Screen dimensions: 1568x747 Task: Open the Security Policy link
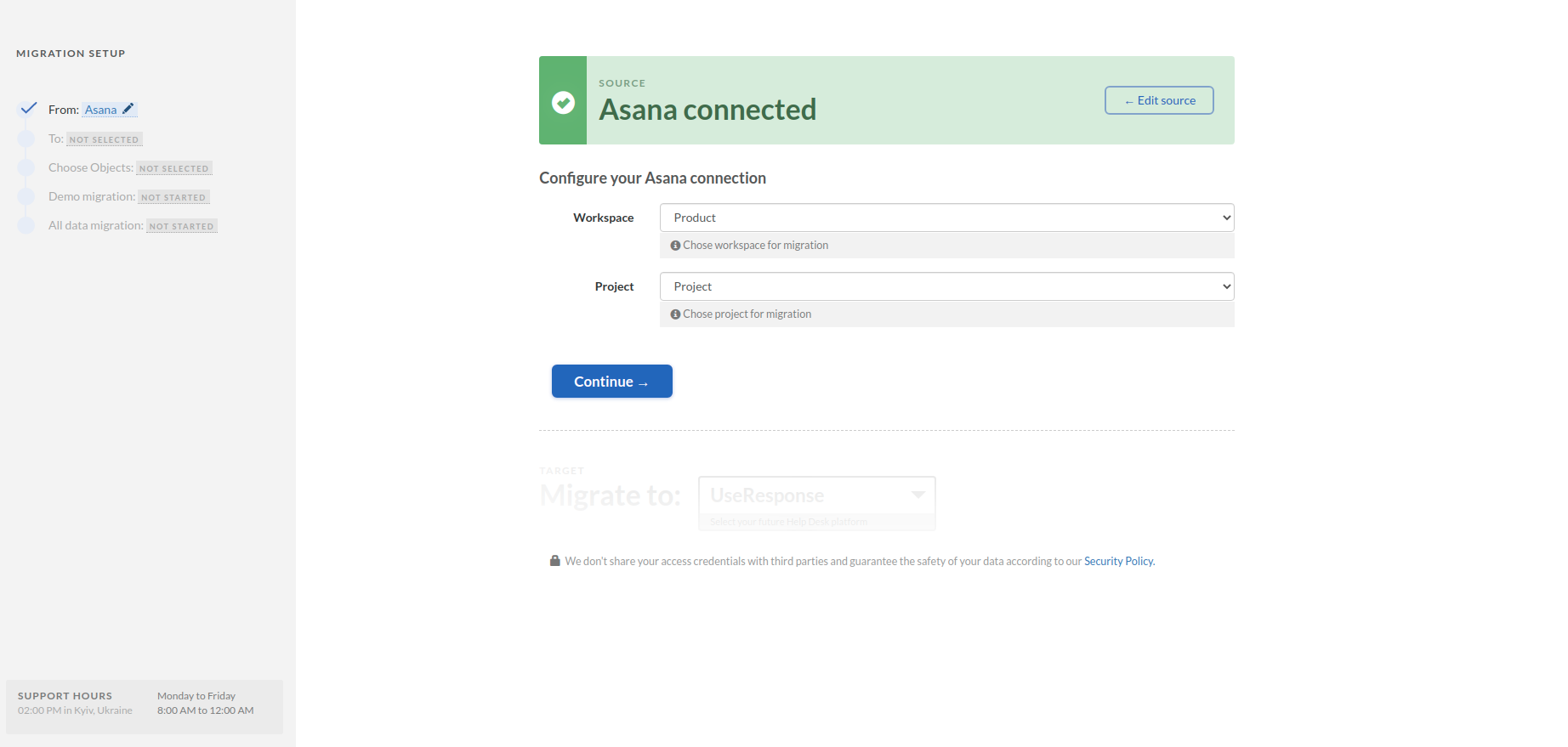1119,562
